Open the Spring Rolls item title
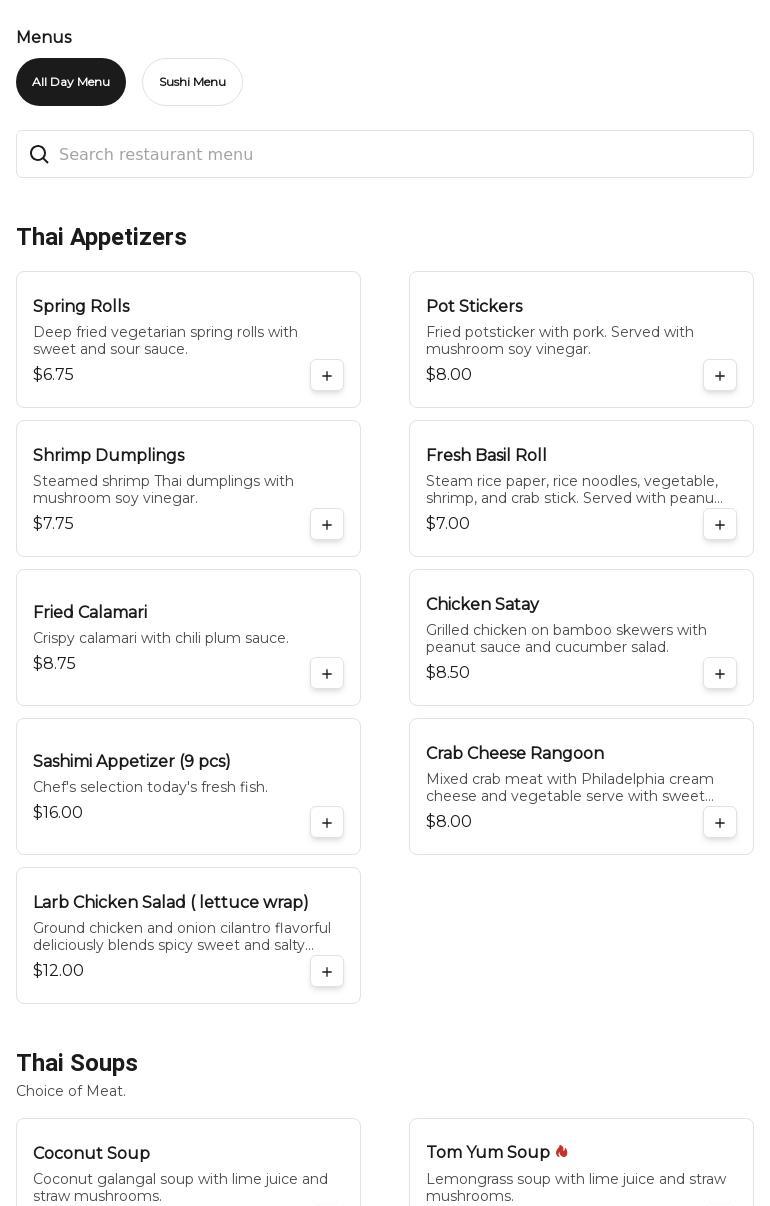This screenshot has height=1206, width=770. tap(81, 306)
